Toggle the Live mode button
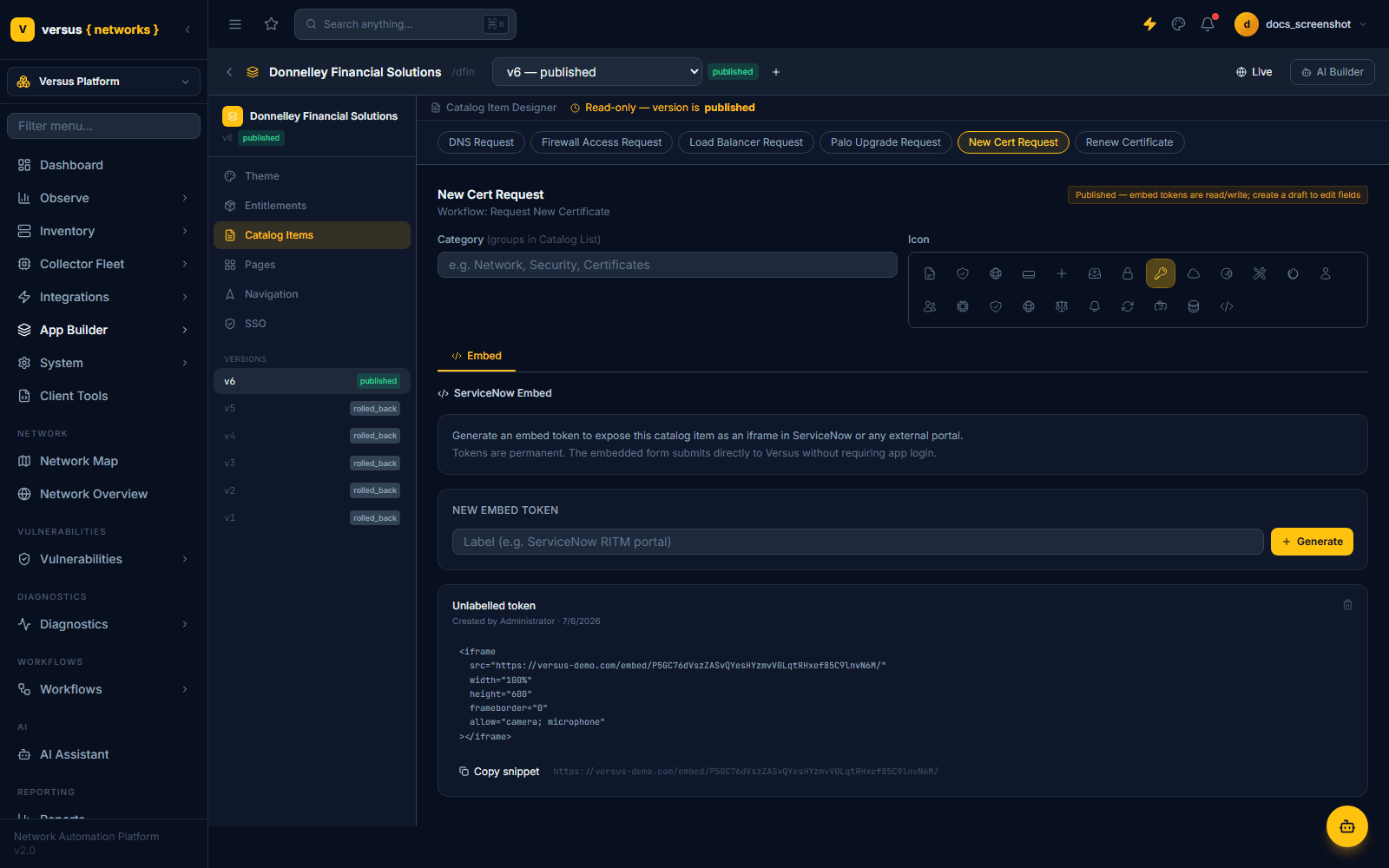1389x868 pixels. tap(1254, 72)
